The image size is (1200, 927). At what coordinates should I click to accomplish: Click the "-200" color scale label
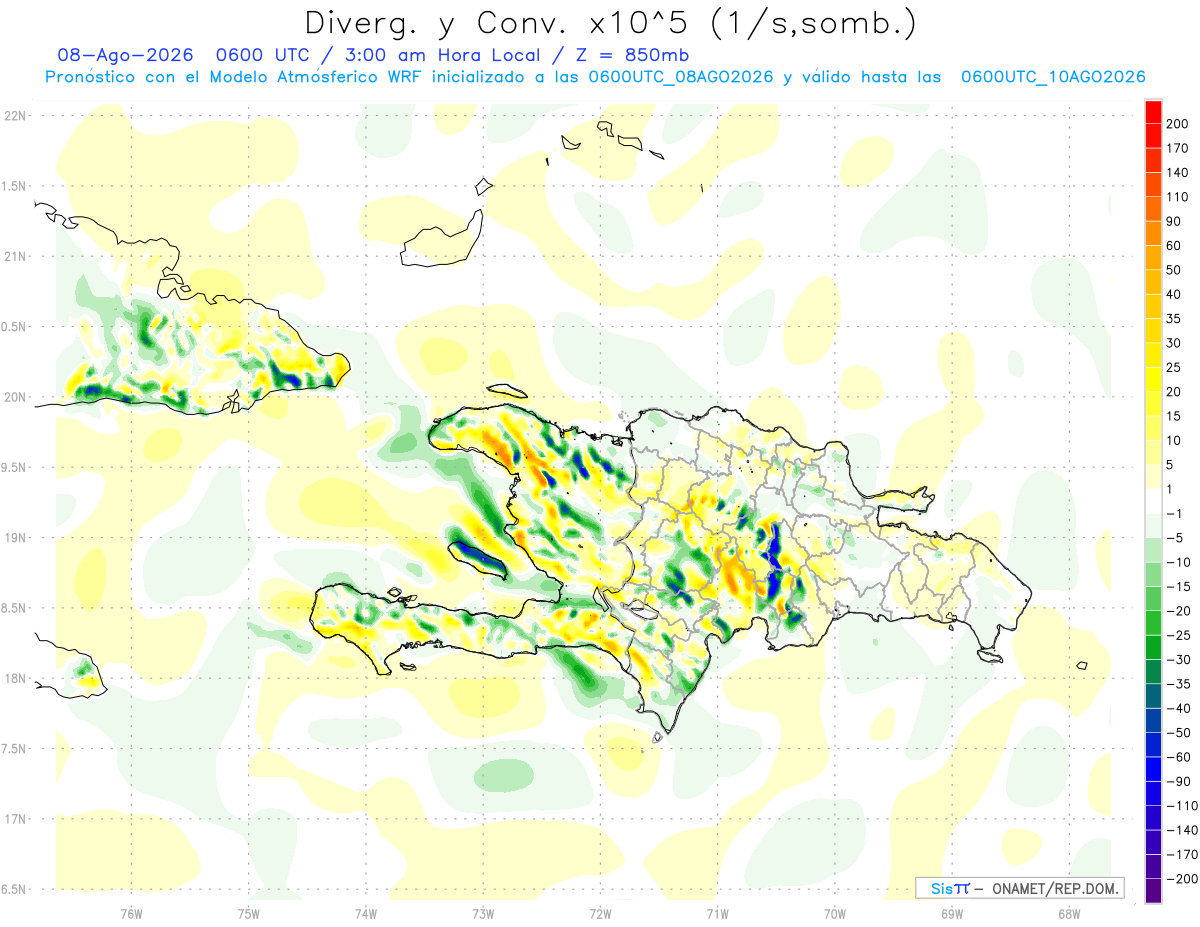pos(1180,879)
